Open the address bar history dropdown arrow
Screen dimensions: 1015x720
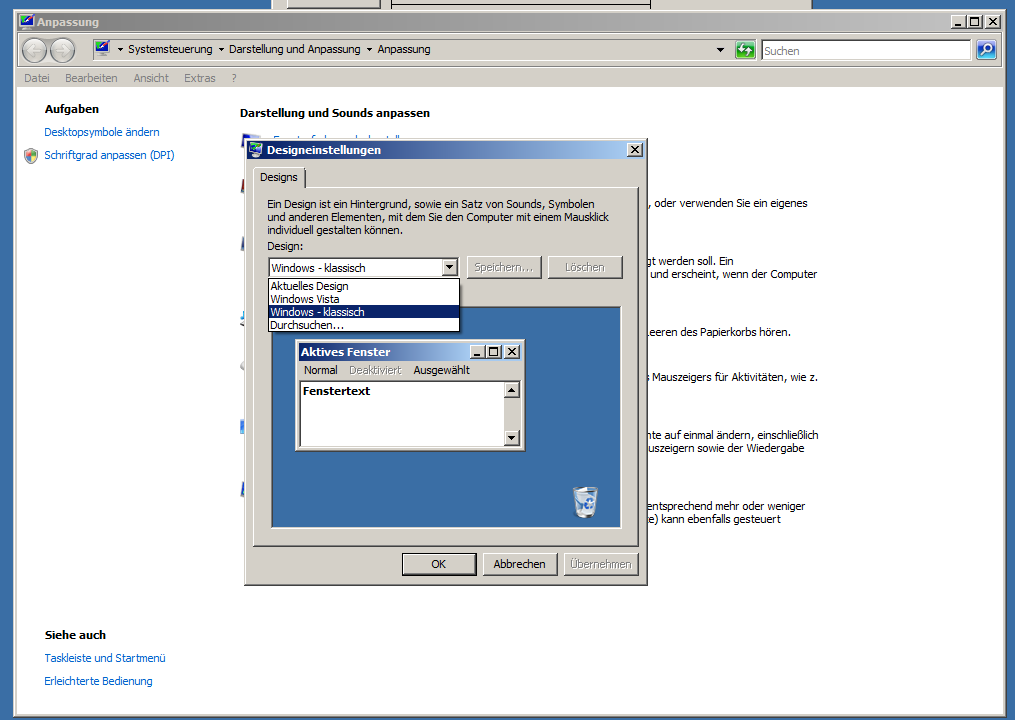tap(720, 50)
